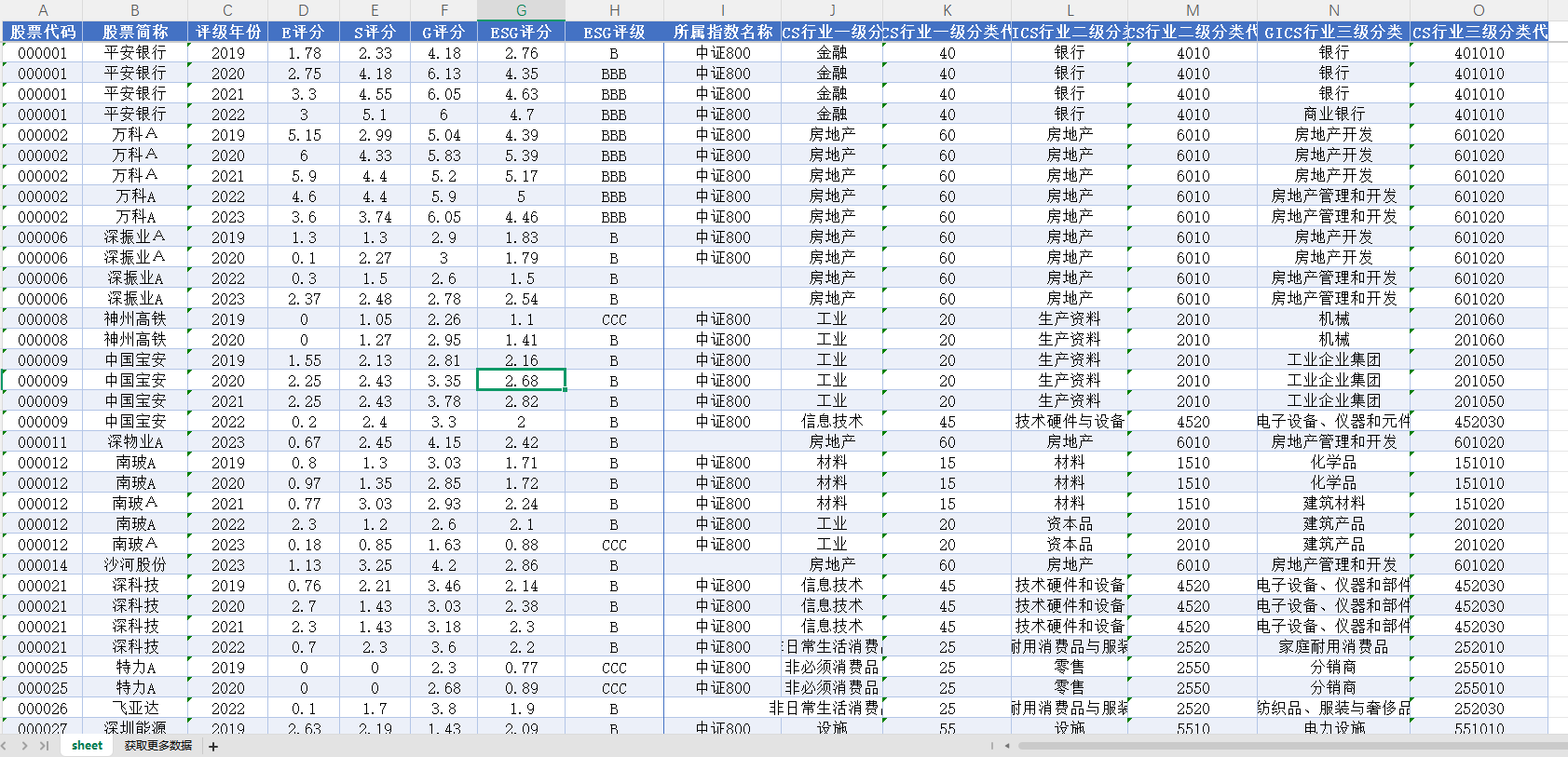1568x757 pixels.
Task: Click the S评分 header cell
Action: (x=375, y=32)
